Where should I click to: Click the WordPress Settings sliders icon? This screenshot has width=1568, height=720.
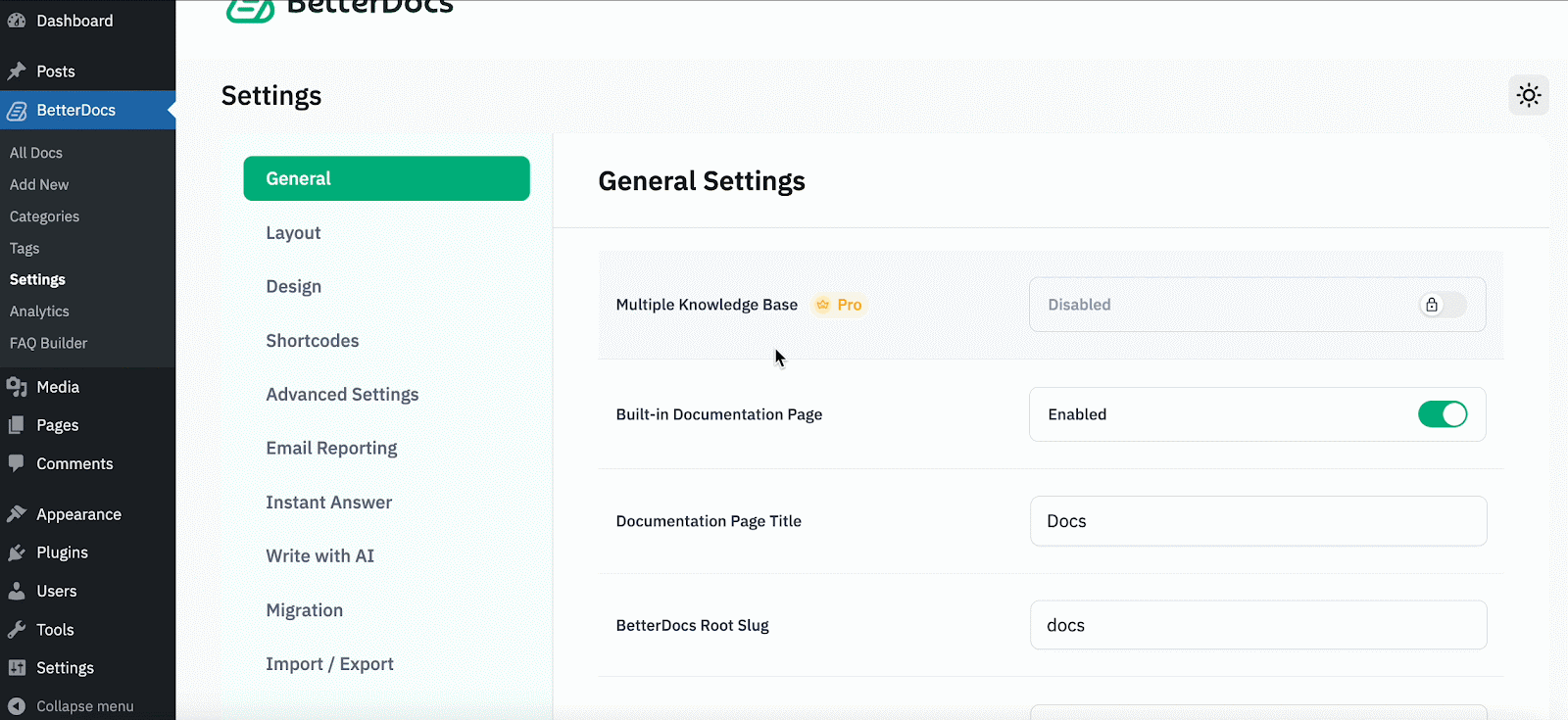17,668
